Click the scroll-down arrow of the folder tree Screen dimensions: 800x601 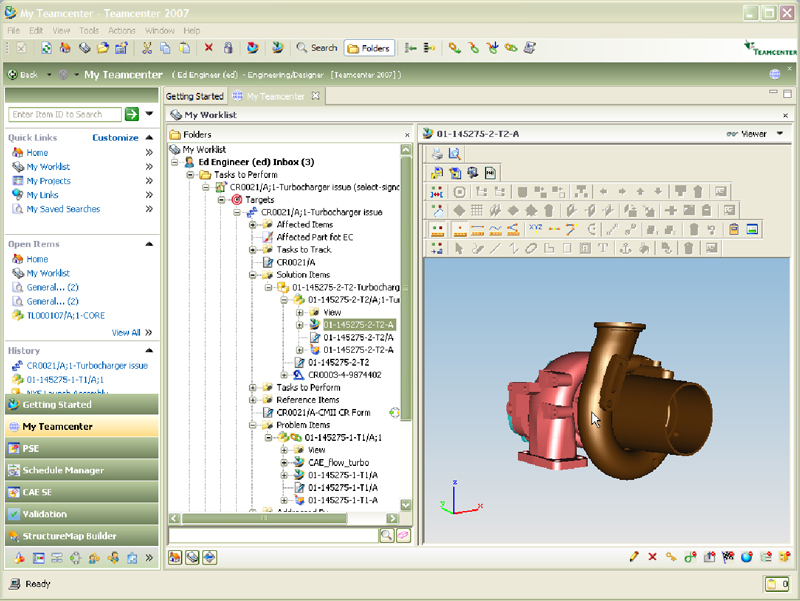pos(406,505)
